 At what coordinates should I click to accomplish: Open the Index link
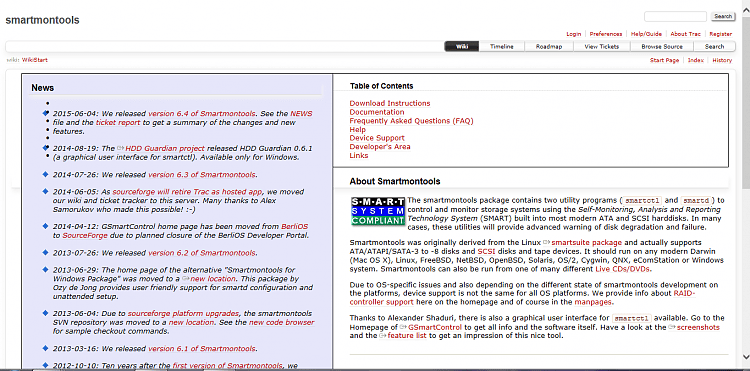coord(695,60)
